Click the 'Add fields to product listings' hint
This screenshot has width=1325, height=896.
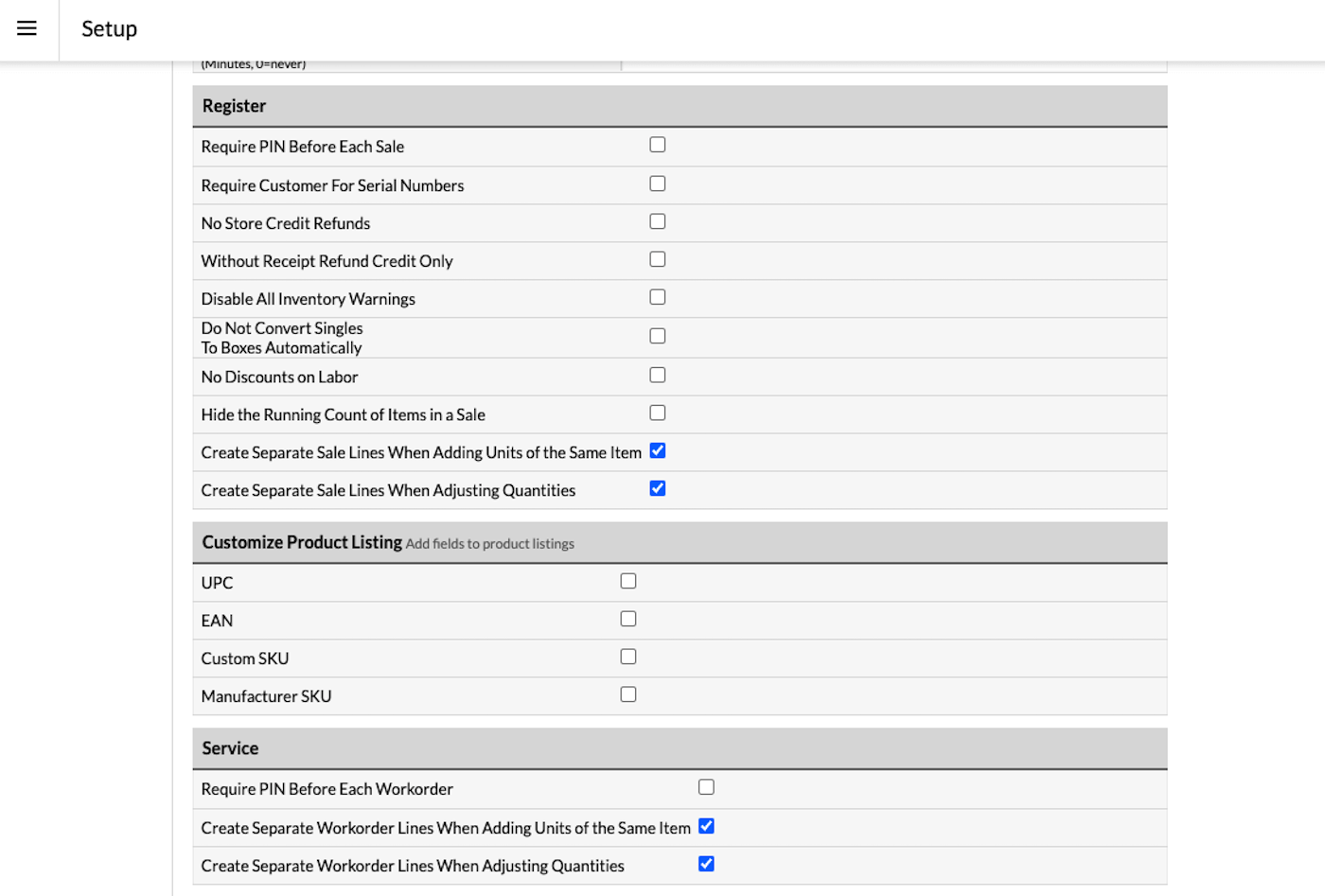[490, 544]
